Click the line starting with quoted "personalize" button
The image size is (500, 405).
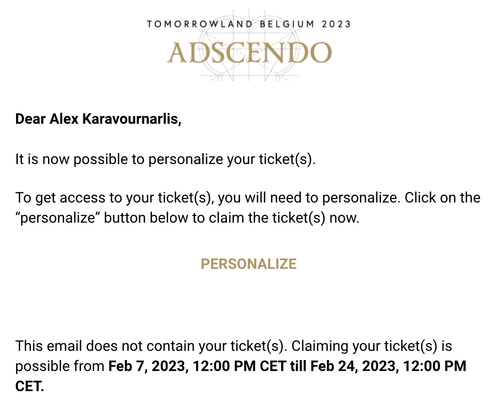(x=187, y=218)
